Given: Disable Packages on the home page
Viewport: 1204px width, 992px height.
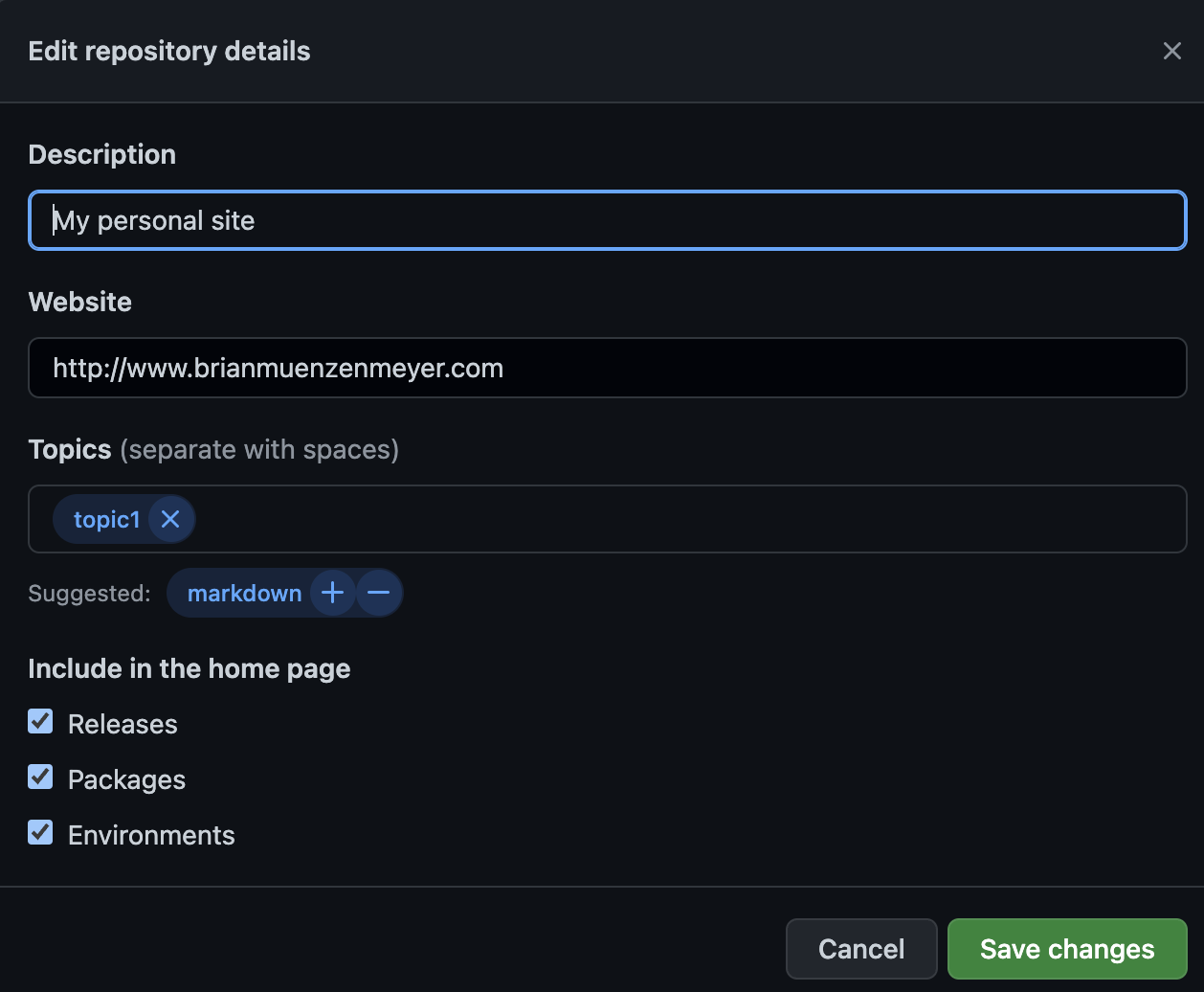Looking at the screenshot, I should pos(39,777).
